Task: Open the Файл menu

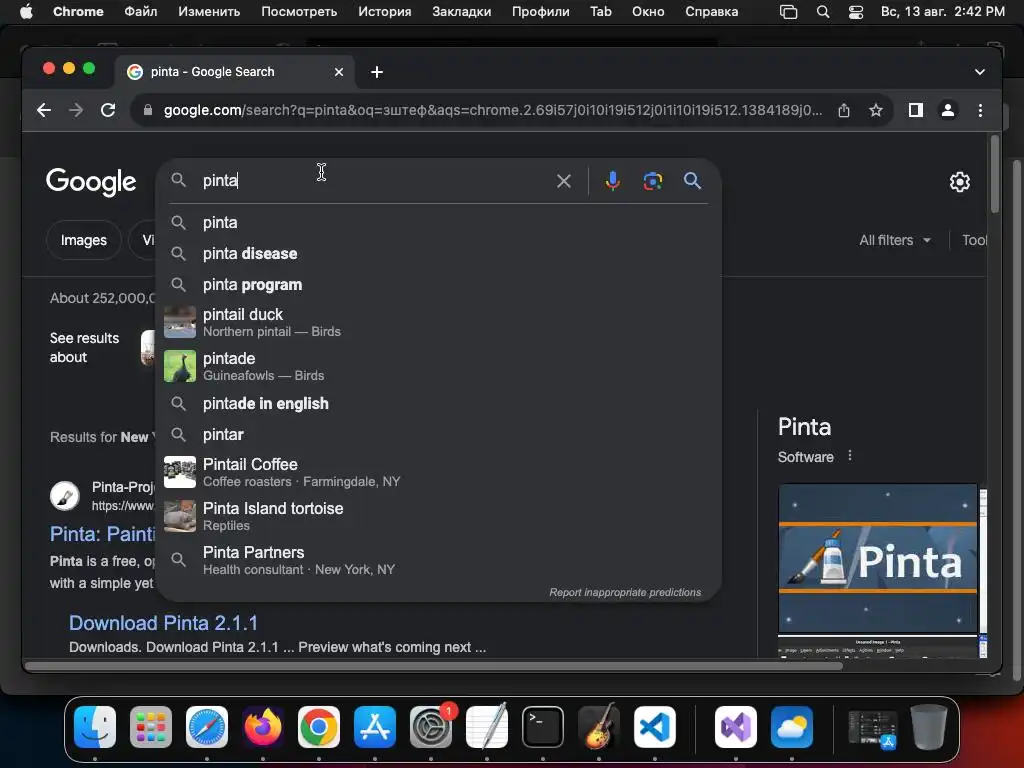Action: (x=140, y=12)
